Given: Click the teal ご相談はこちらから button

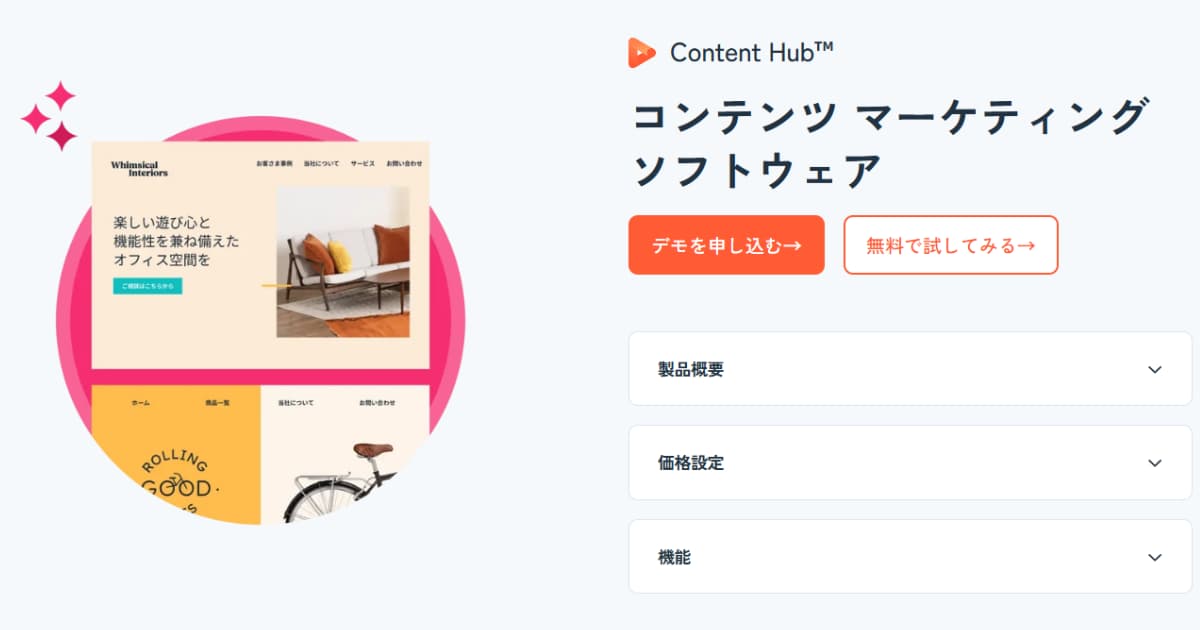Looking at the screenshot, I should [x=147, y=286].
